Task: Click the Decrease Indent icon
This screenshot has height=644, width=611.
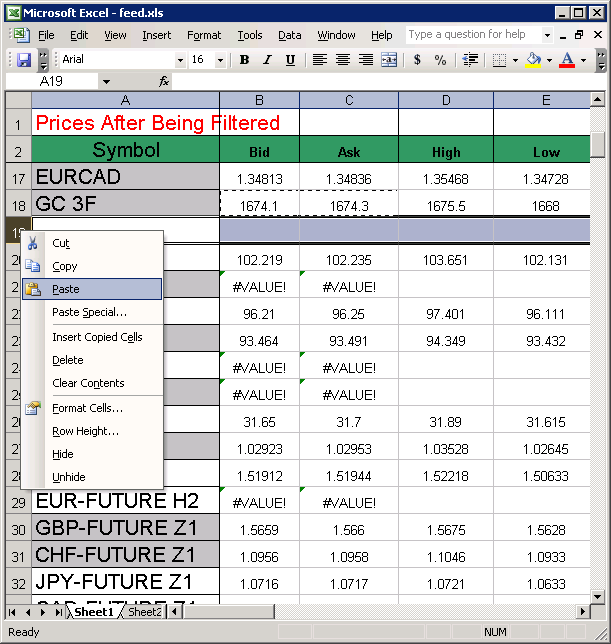Action: [x=470, y=60]
